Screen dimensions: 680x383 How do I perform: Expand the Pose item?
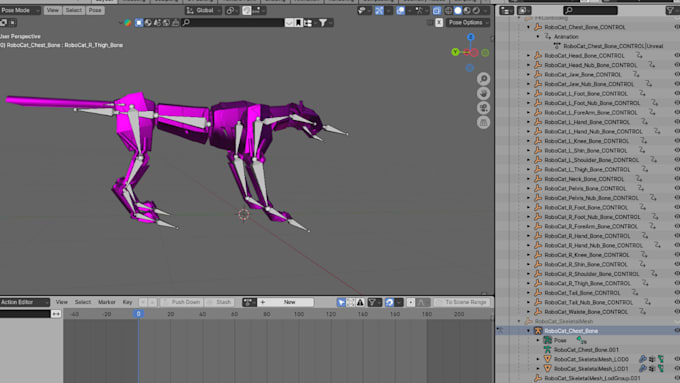pos(538,340)
